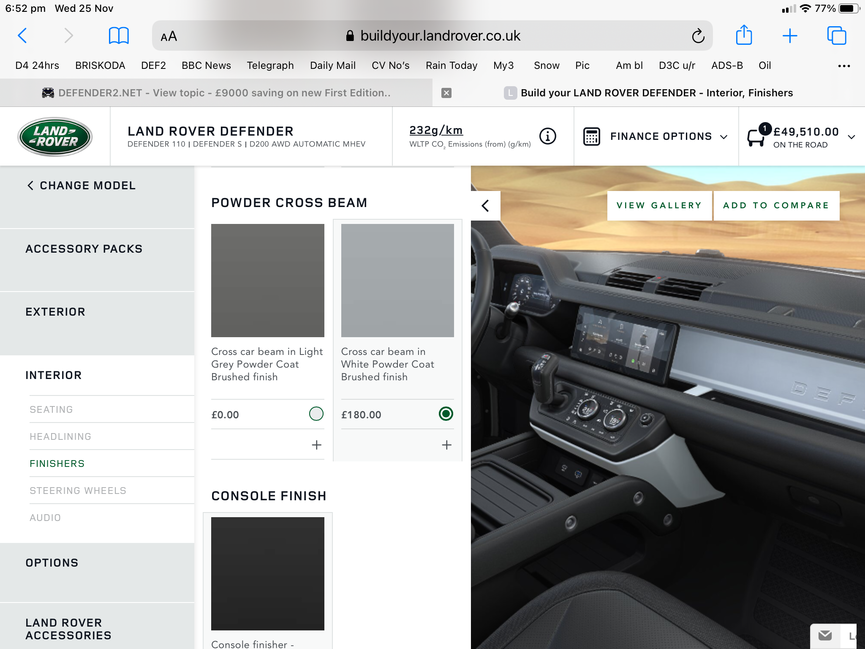The image size is (865, 649).
Task: Open the DEF2 bookmark
Action: pyautogui.click(x=153, y=66)
